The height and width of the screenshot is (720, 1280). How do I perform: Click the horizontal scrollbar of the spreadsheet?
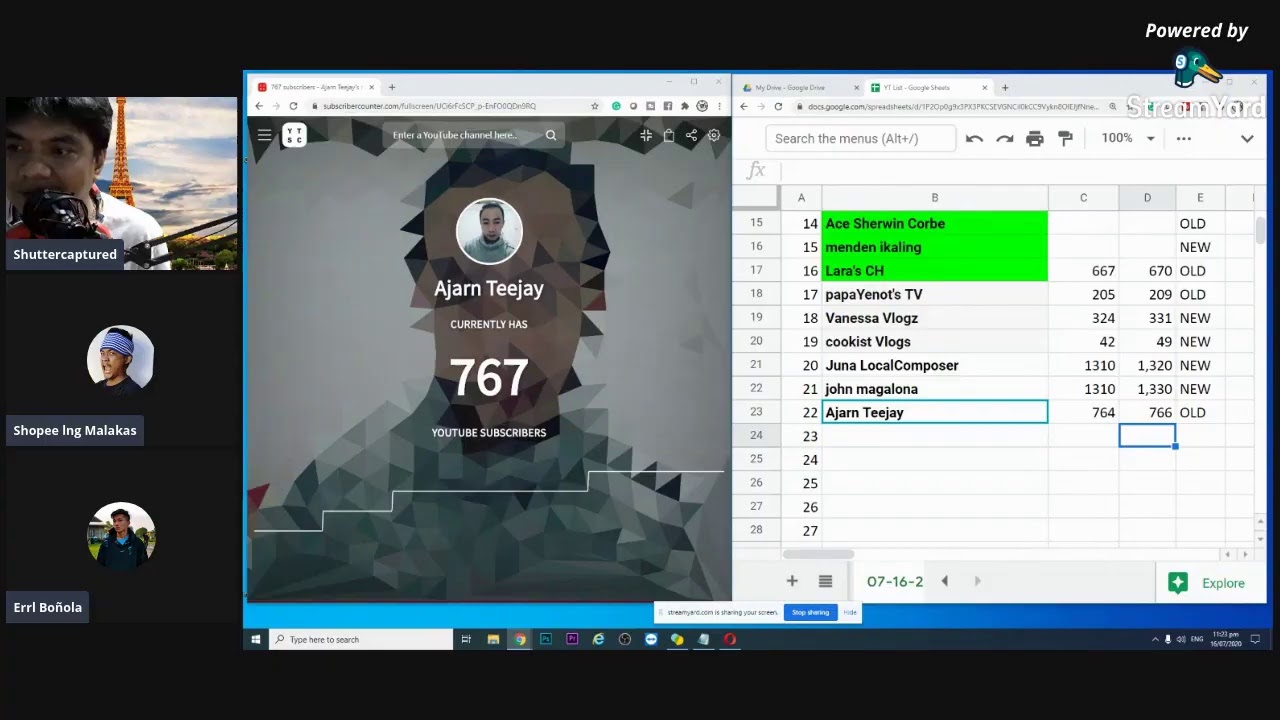(818, 554)
